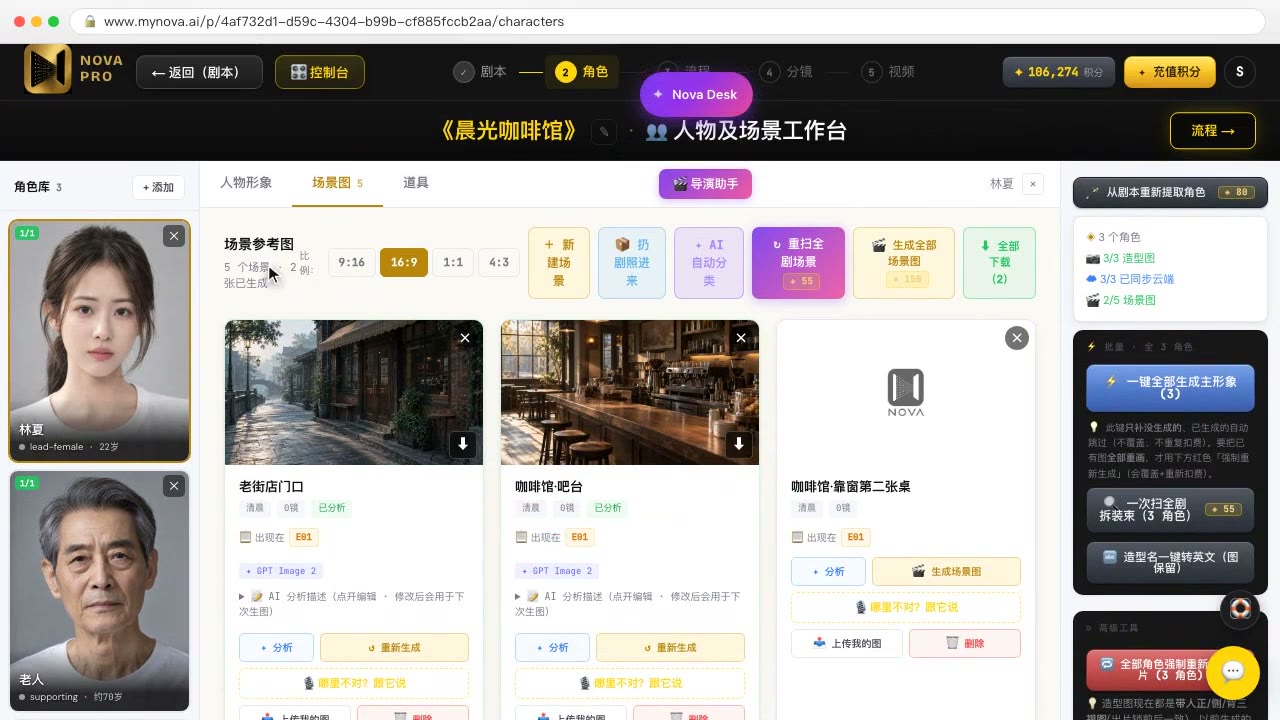Switch to the 道具 tab

pyautogui.click(x=416, y=183)
